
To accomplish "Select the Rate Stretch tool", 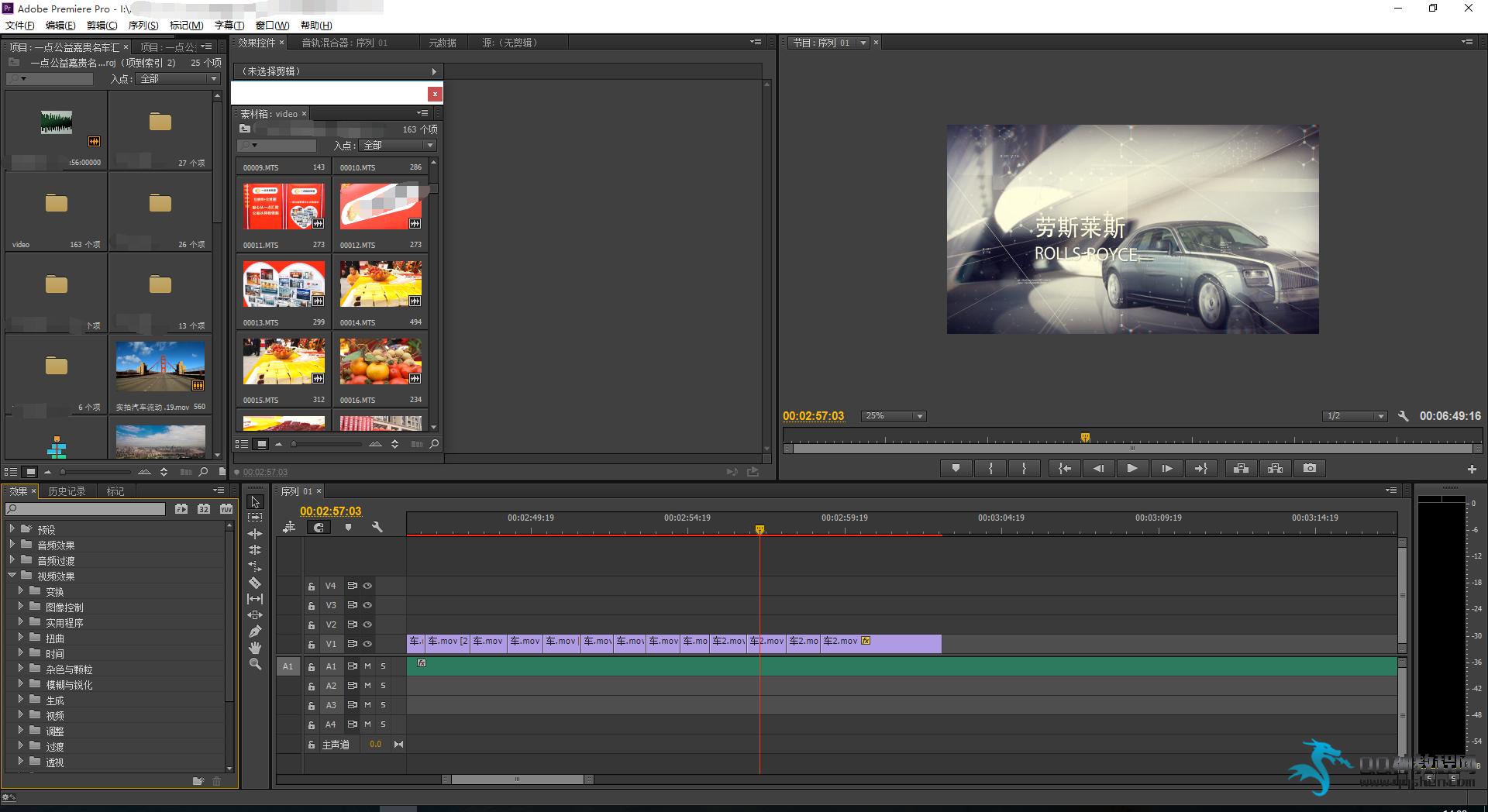I will 255,566.
